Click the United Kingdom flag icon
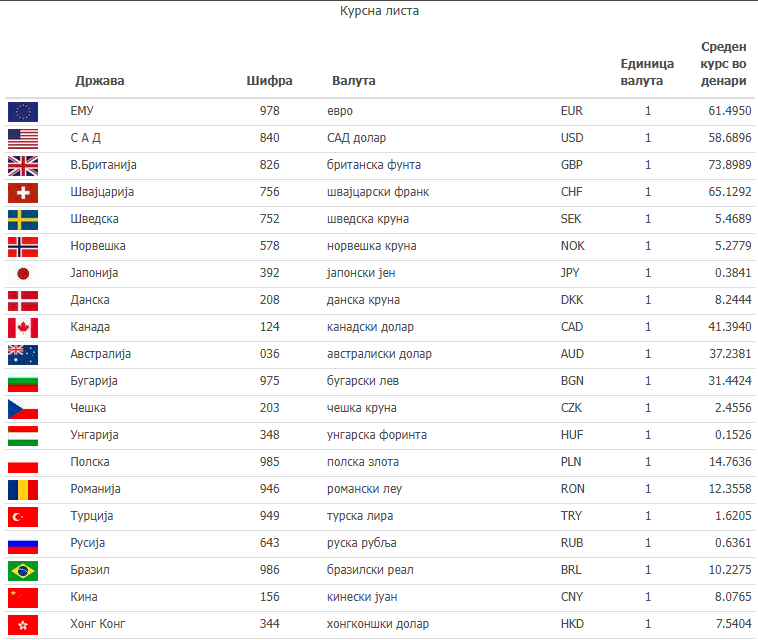This screenshot has width=758, height=640. pos(22,165)
